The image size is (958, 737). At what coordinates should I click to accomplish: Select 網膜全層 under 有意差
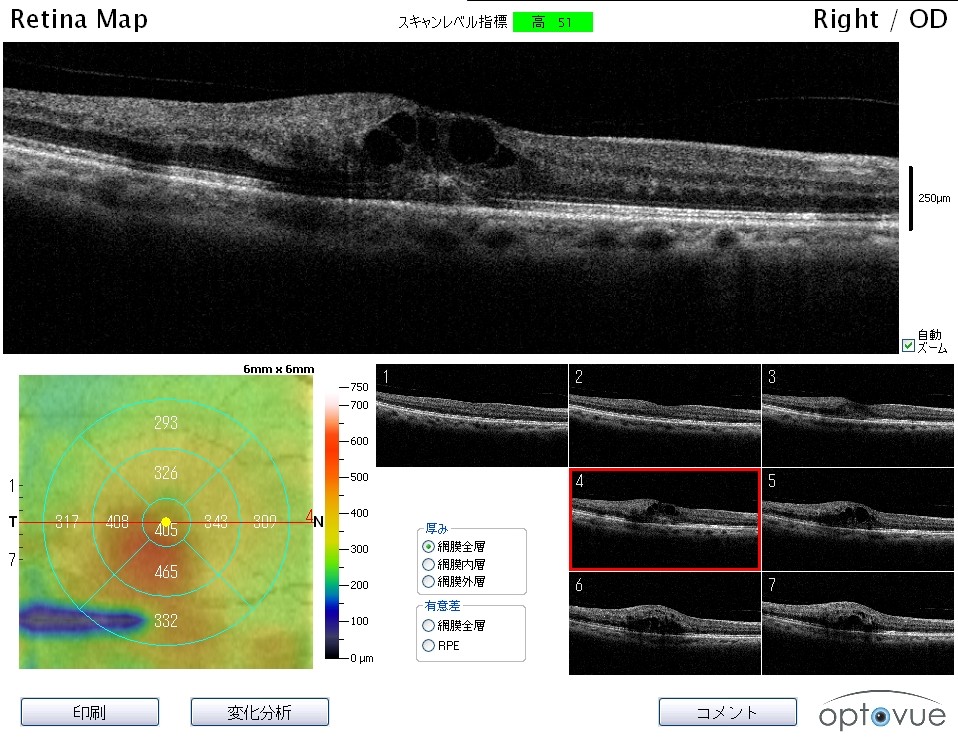429,625
